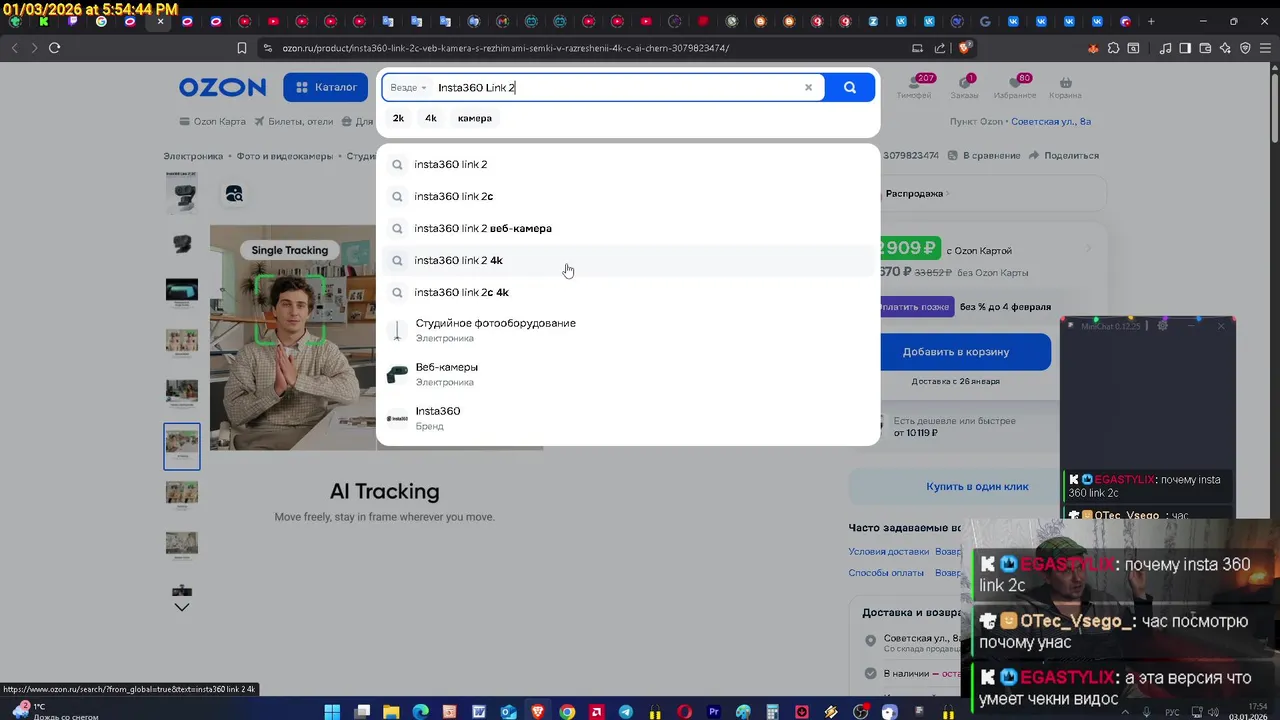Open the visual search icon above the product image

[x=234, y=194]
